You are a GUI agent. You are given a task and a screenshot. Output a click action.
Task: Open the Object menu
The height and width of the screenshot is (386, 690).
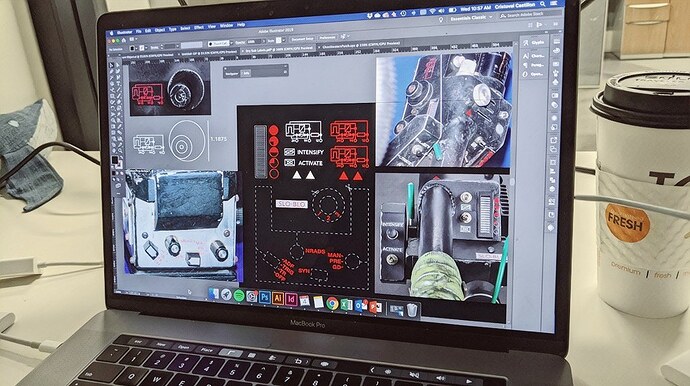coord(160,30)
